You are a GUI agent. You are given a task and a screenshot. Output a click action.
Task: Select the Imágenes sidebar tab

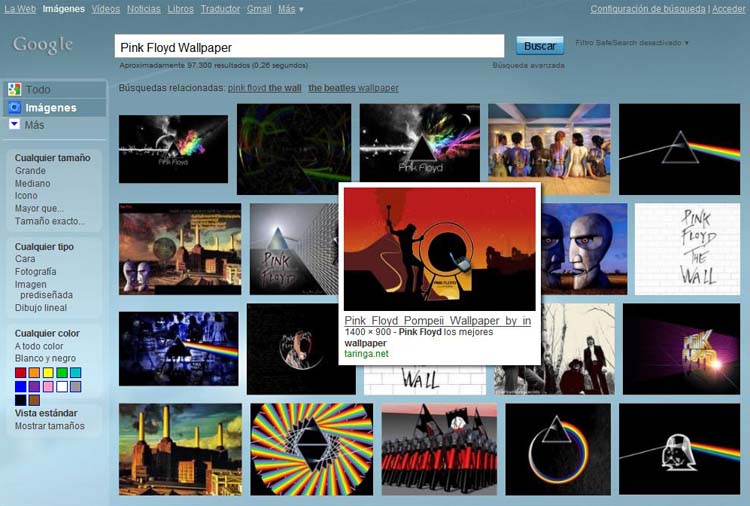tap(55, 108)
